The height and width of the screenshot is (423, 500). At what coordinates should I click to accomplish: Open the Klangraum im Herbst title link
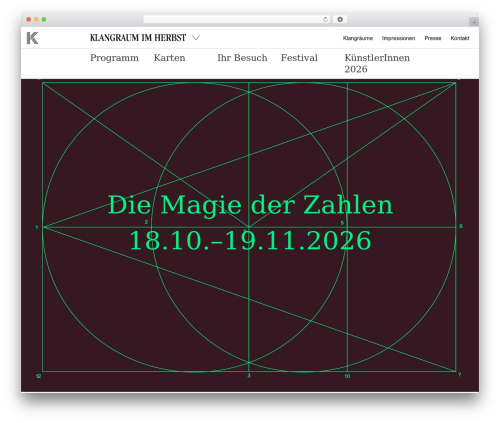coord(138,38)
